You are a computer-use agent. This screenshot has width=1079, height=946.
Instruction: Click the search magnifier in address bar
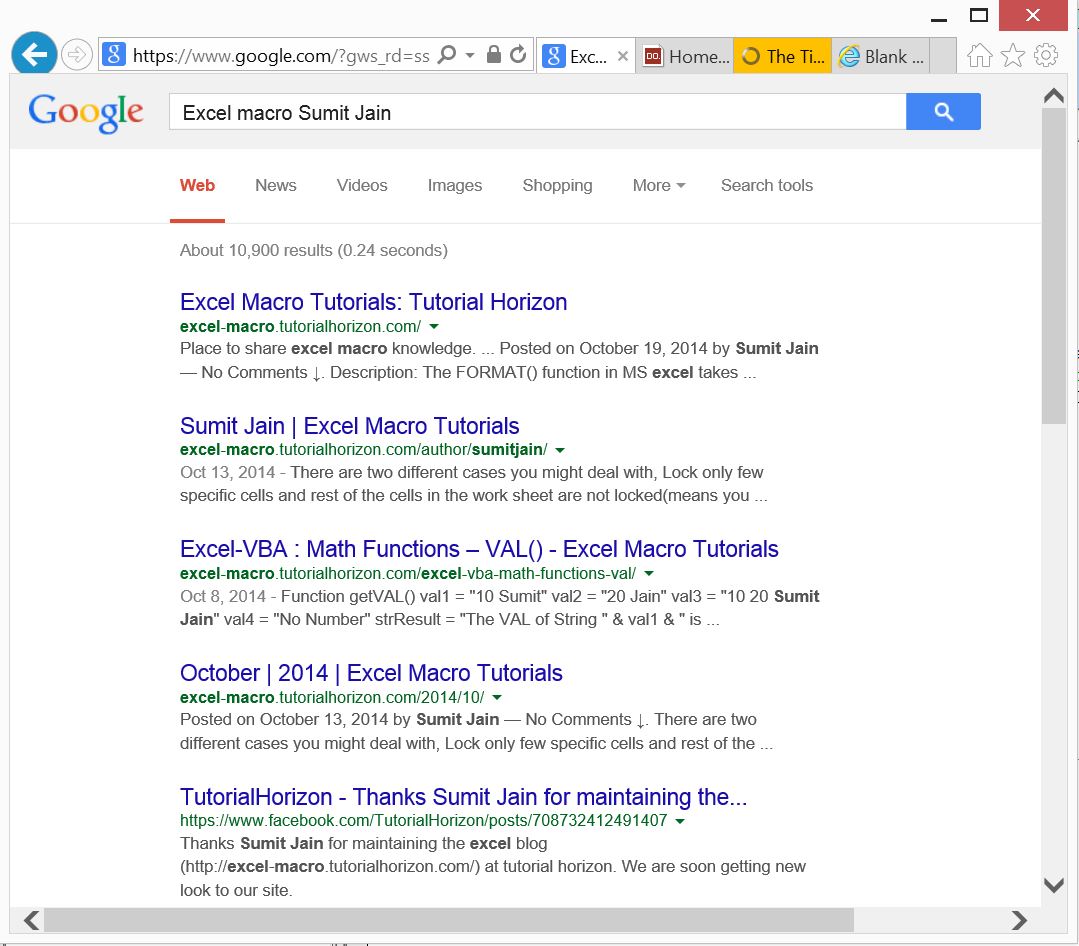tap(447, 54)
